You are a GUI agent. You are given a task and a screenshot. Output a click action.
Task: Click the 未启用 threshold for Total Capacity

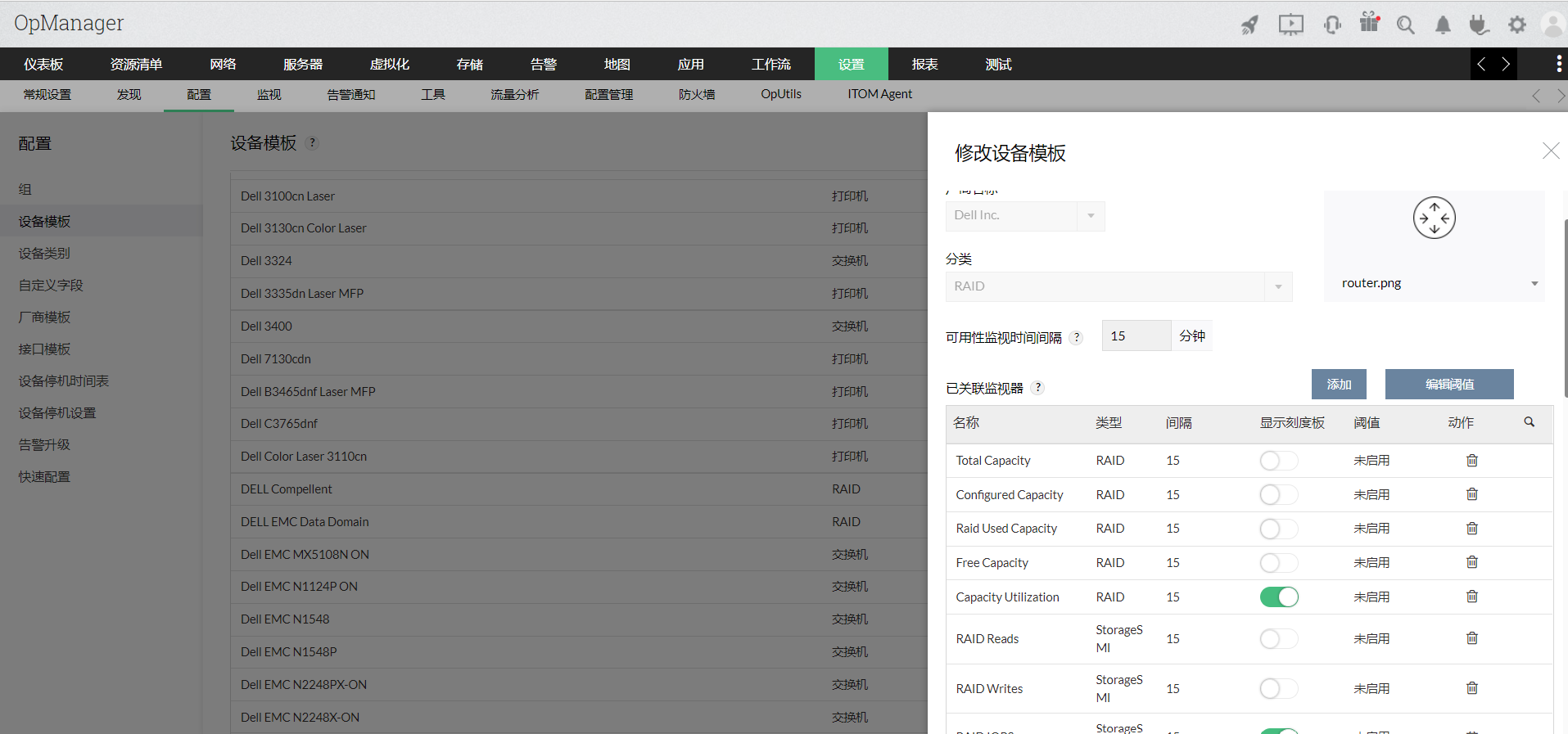1371,461
